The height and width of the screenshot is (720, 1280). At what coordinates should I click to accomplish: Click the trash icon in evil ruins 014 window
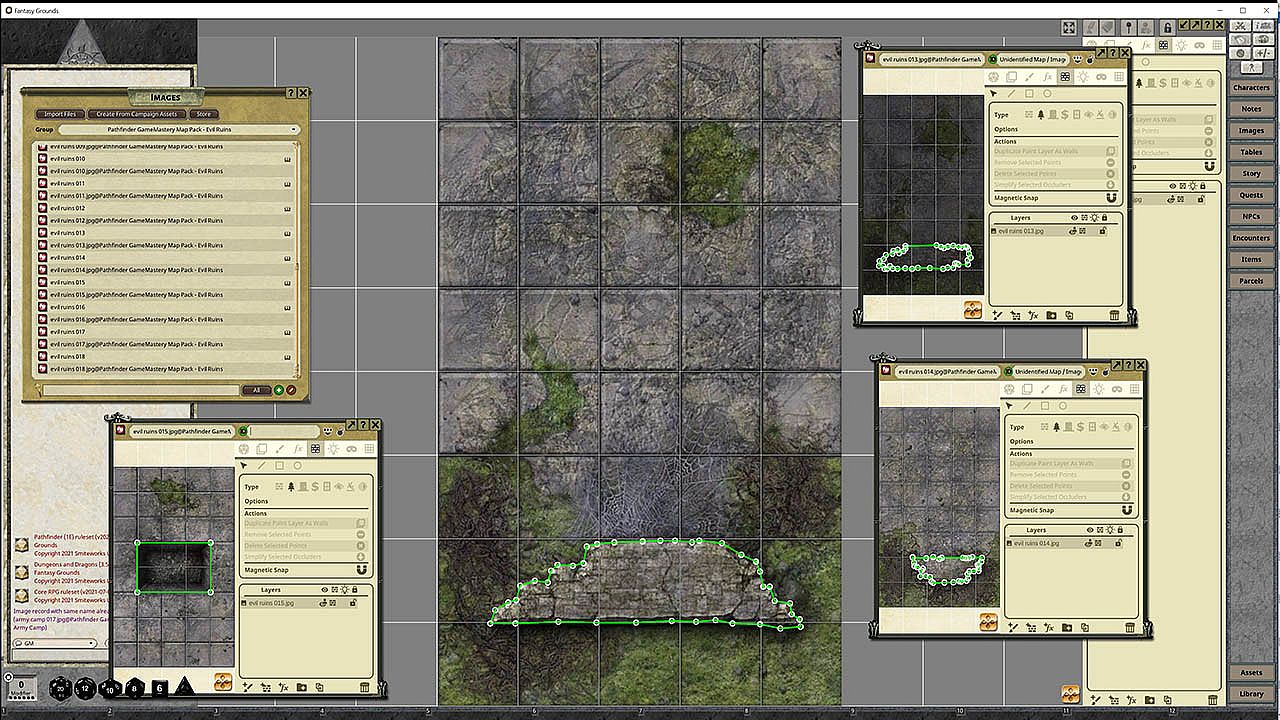pyautogui.click(x=1130, y=628)
